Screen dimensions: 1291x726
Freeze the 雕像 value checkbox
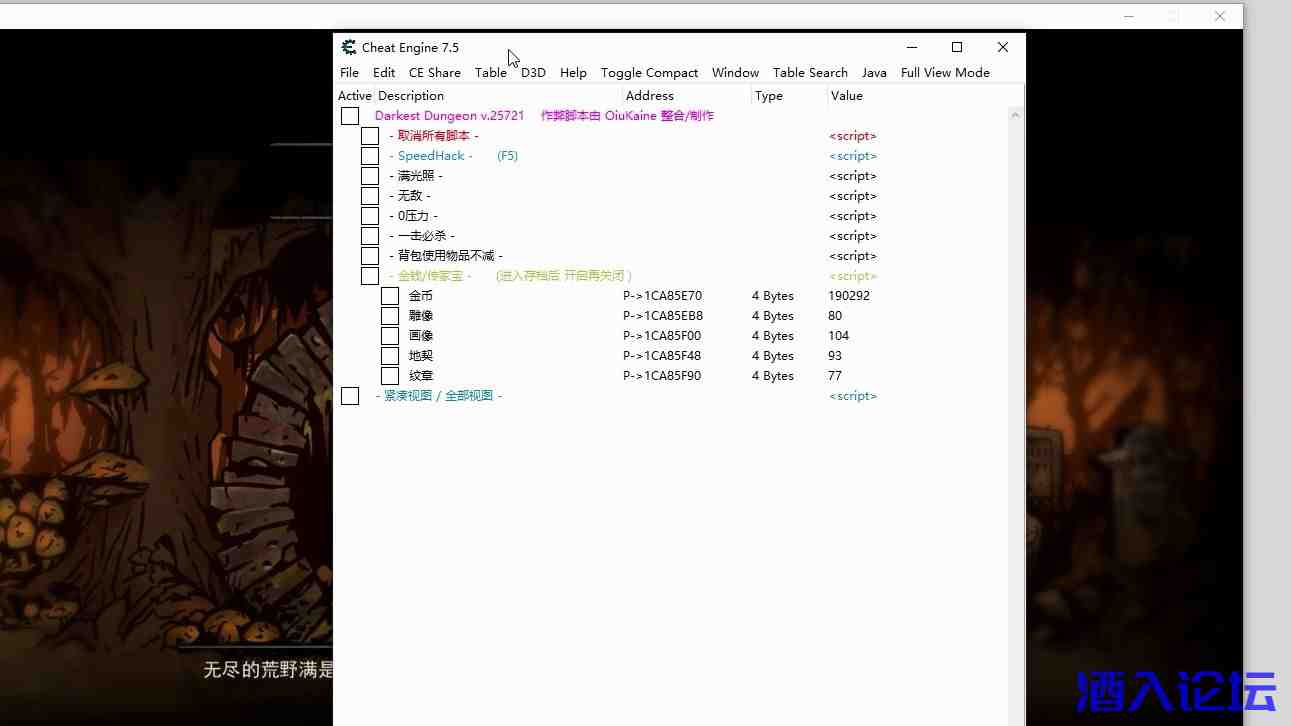390,316
